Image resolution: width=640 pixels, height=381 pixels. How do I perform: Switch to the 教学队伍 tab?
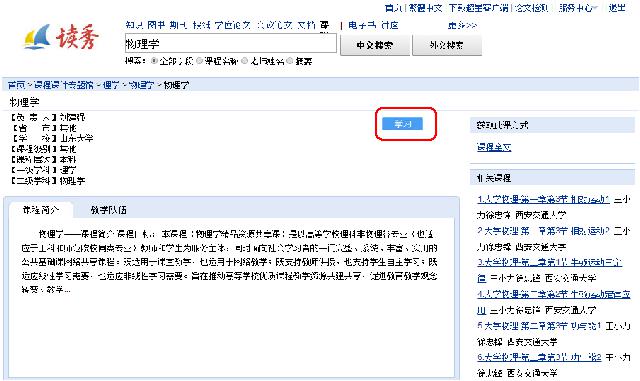109,210
